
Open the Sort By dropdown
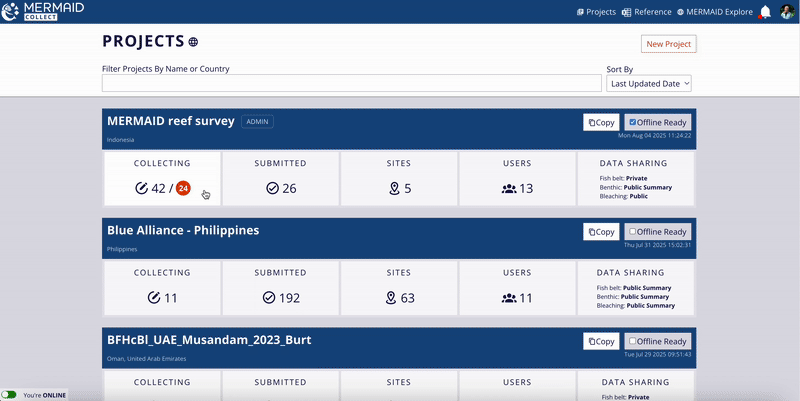[648, 84]
